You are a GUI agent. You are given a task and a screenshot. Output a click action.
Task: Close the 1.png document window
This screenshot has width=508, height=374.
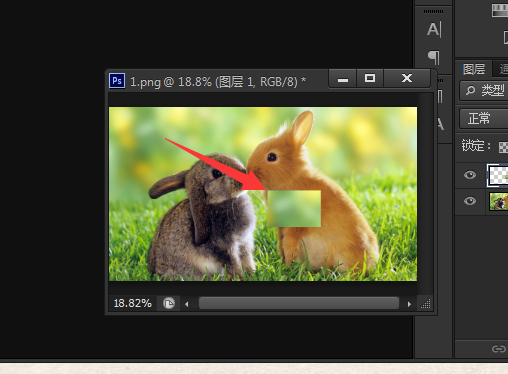[407, 79]
